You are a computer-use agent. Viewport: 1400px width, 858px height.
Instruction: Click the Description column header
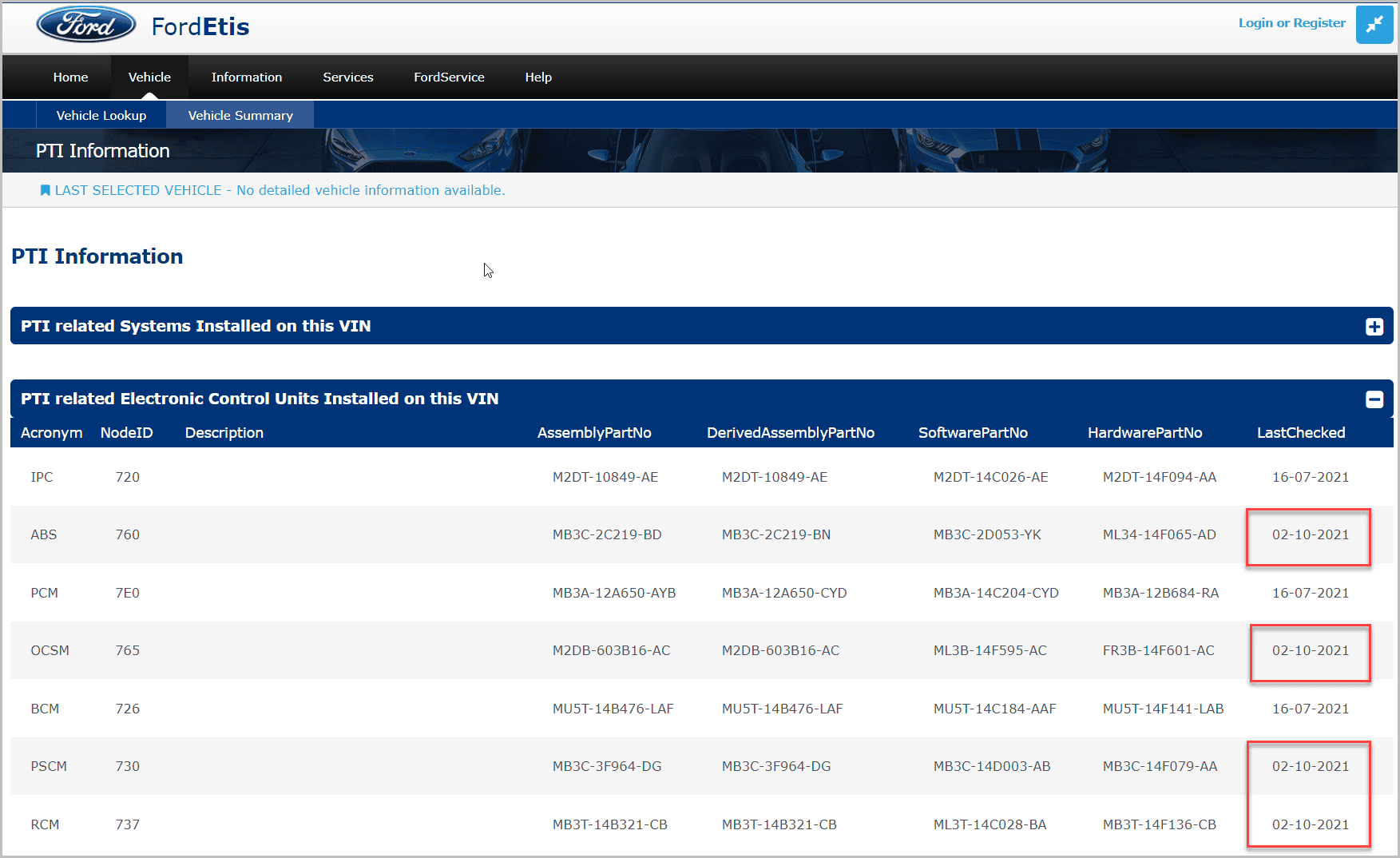click(x=224, y=433)
